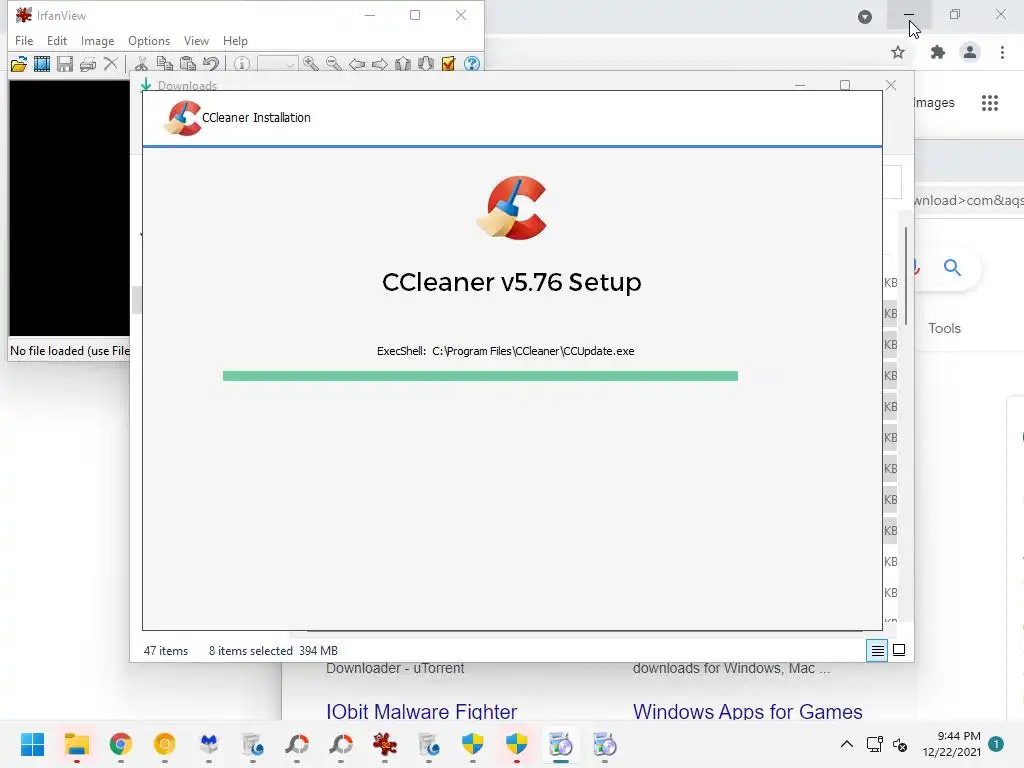The image size is (1024, 768).
Task: Open the zoom level combo box in IrfanView
Action: tap(278, 63)
